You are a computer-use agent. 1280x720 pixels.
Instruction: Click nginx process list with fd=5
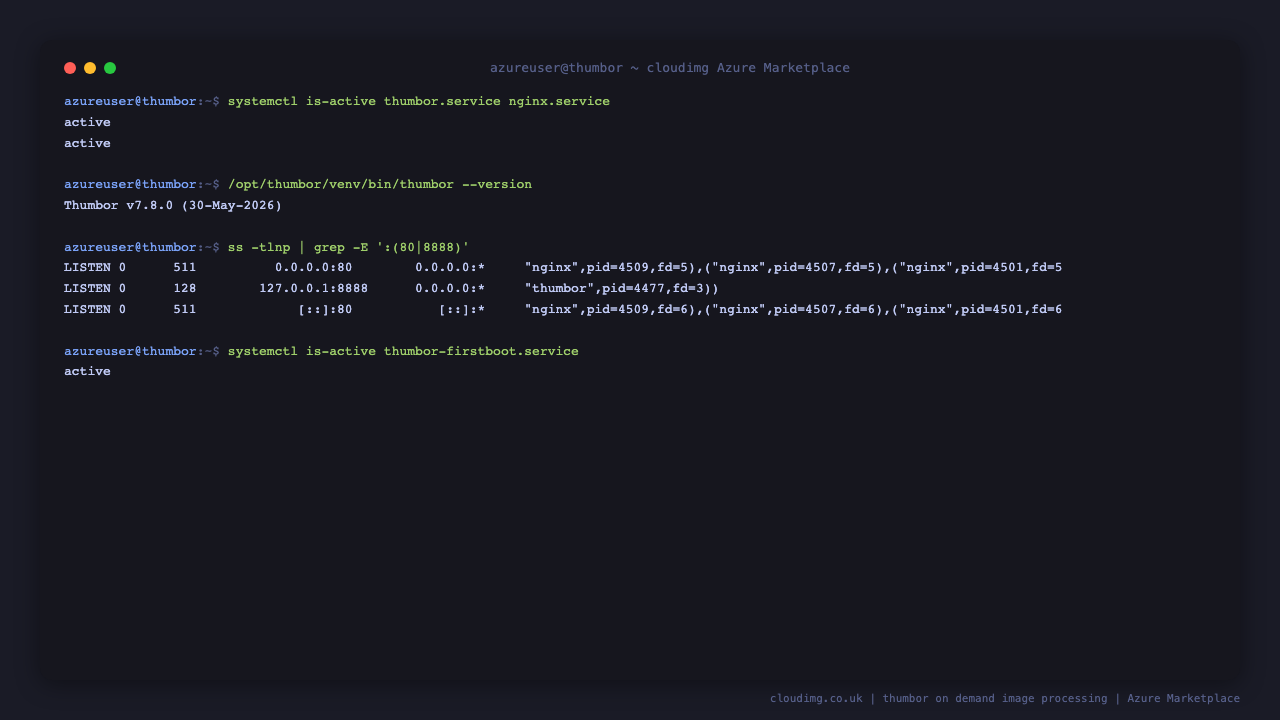click(x=793, y=268)
